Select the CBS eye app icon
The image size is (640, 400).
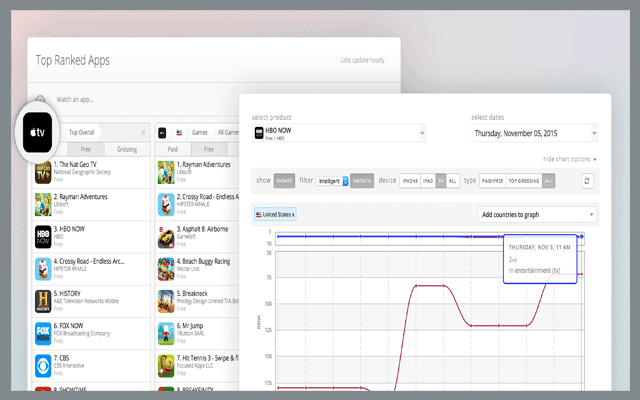pyautogui.click(x=43, y=366)
